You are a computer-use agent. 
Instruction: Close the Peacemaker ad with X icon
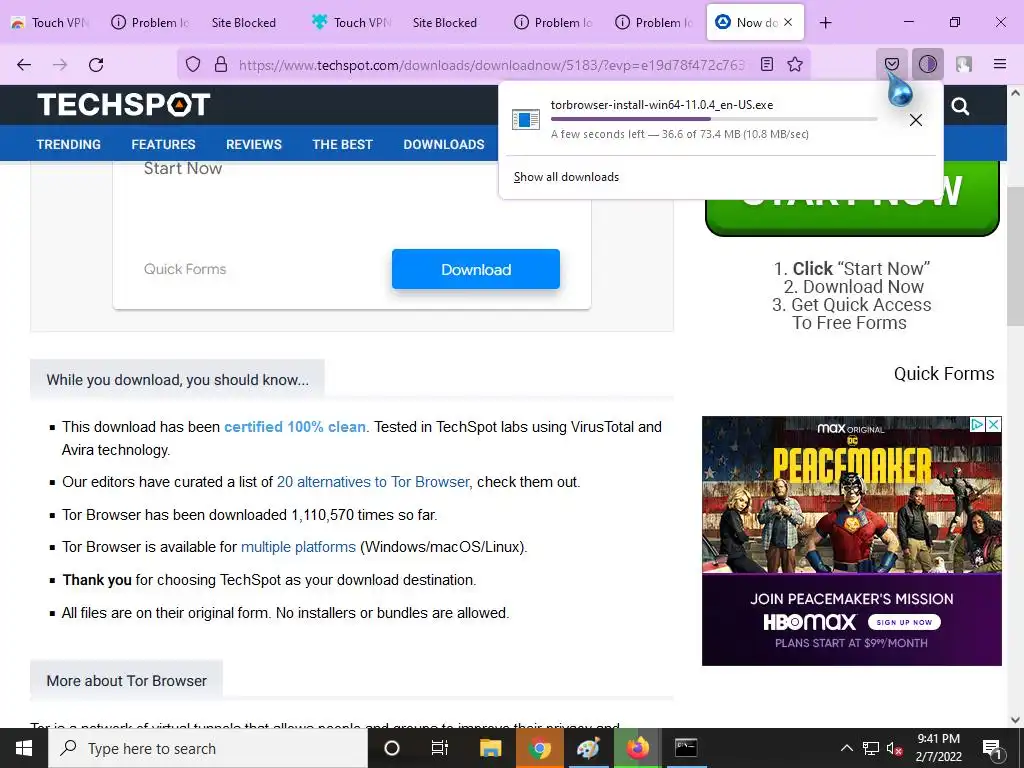(993, 424)
